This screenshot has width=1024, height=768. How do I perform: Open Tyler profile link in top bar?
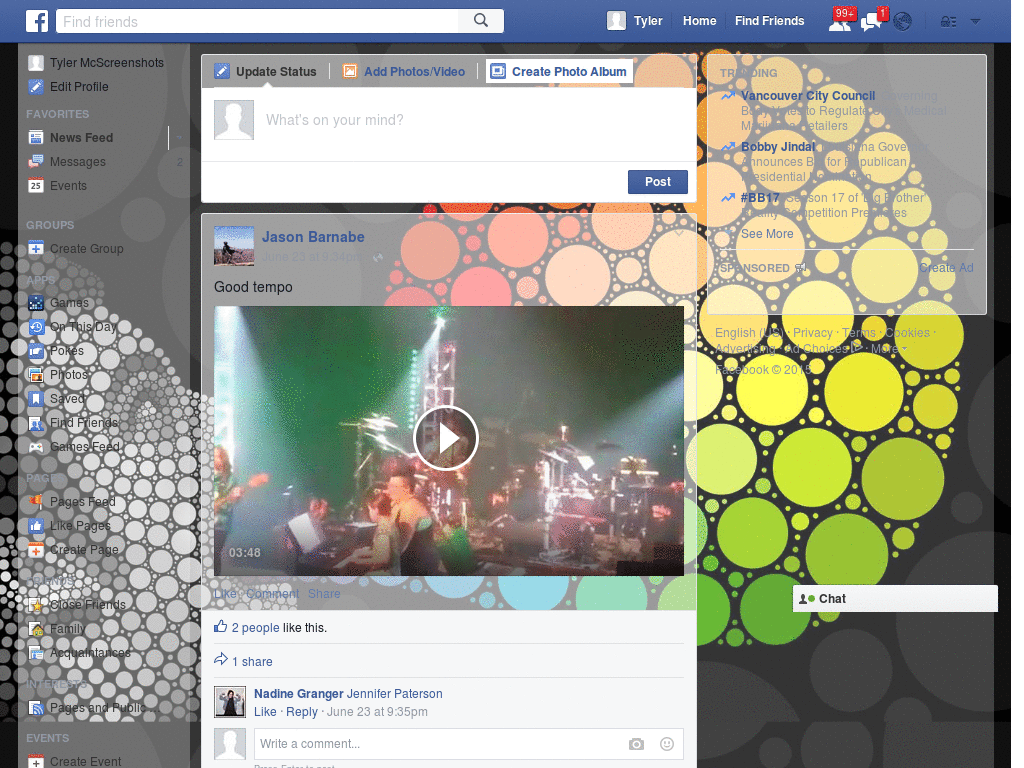[648, 21]
